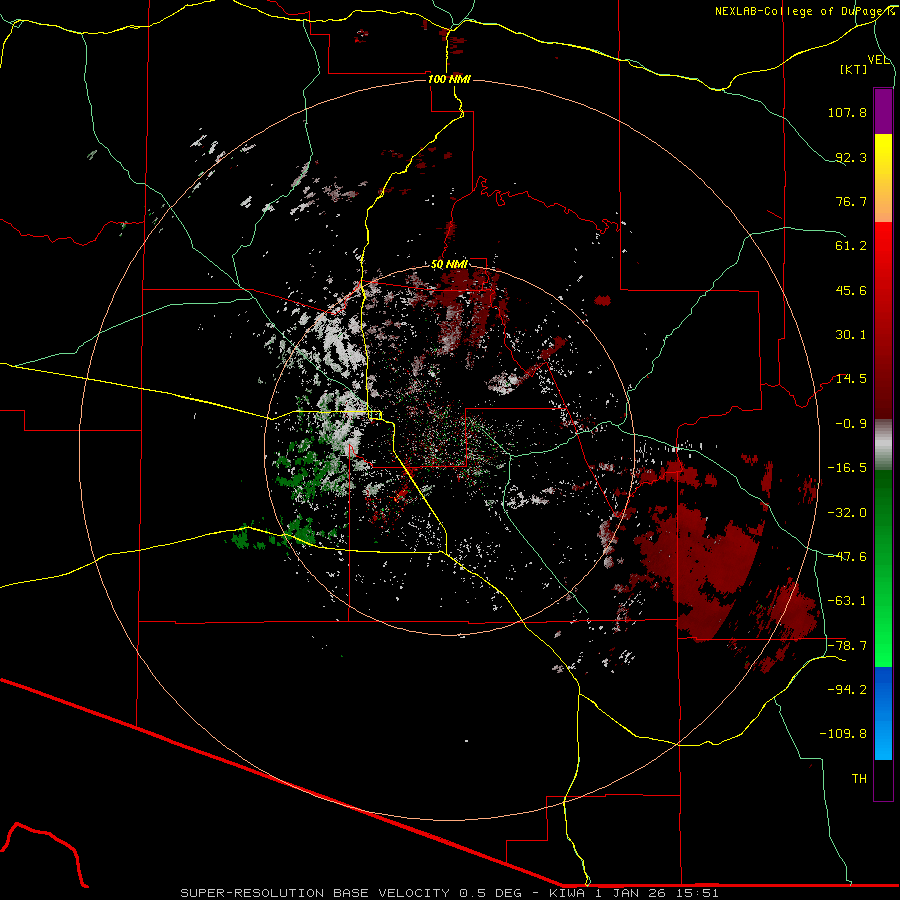Select the -16.5 velocity scale value

(x=847, y=468)
